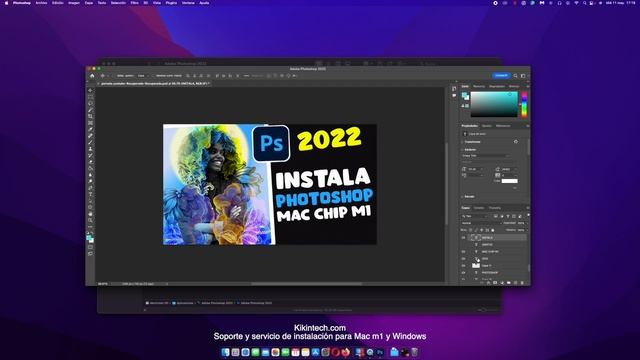Select the Frame tool

[x=90, y=123]
